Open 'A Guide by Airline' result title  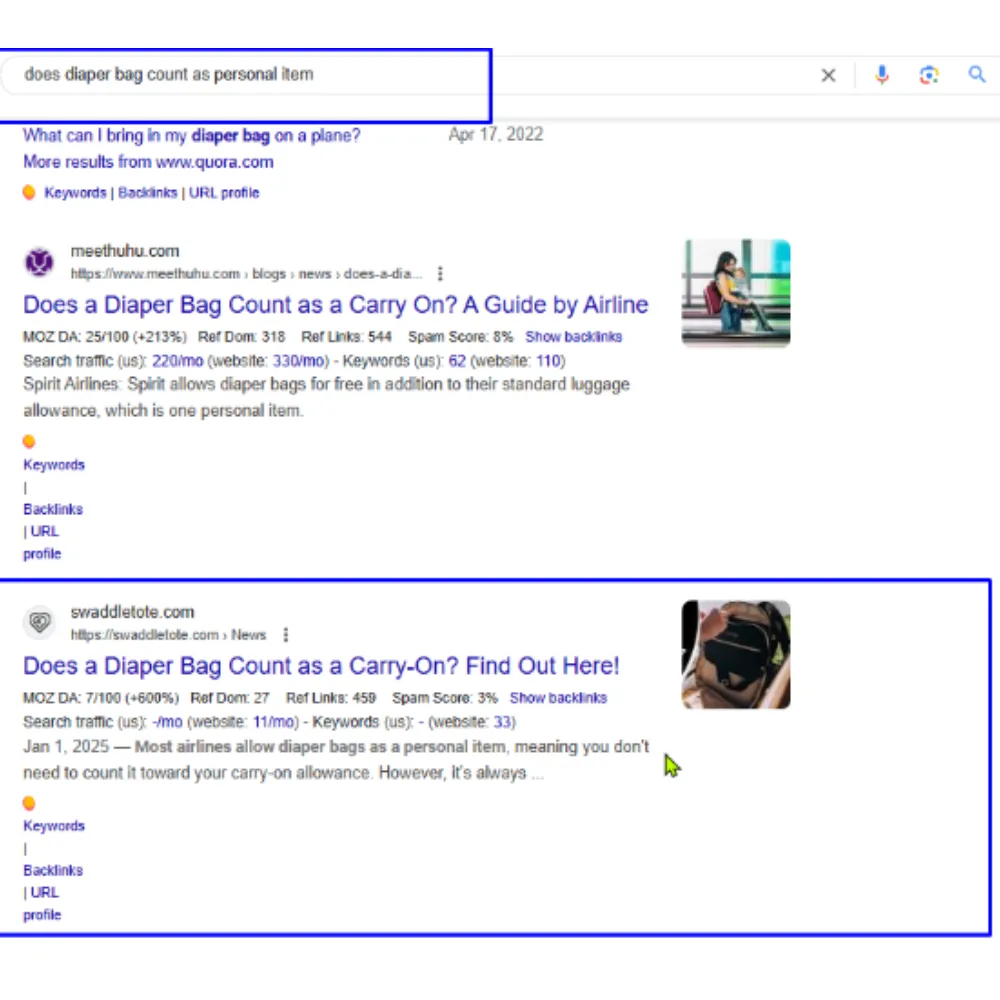(x=335, y=305)
